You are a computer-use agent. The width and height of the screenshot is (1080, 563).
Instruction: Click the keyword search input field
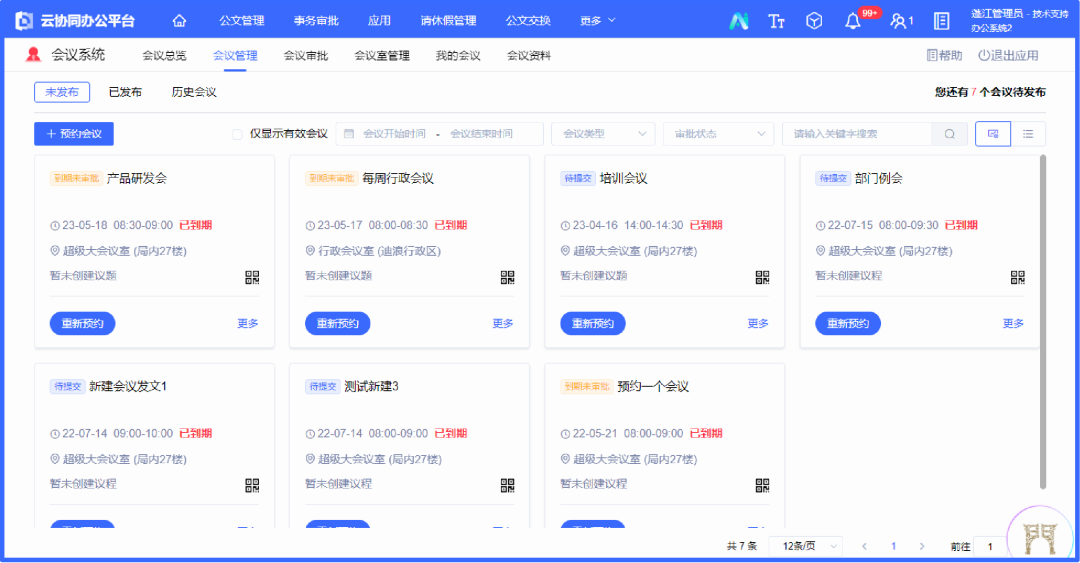pyautogui.click(x=858, y=134)
